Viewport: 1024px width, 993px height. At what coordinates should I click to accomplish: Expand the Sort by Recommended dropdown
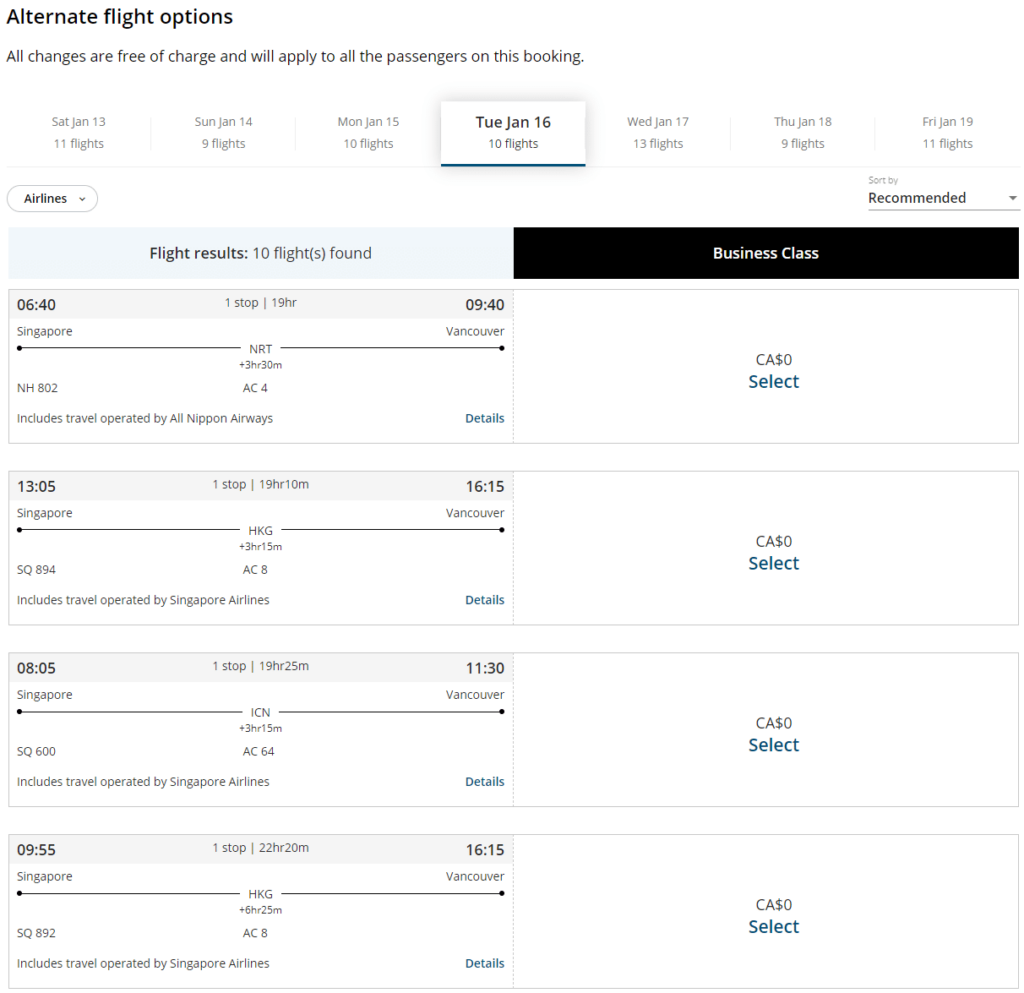pyautogui.click(x=940, y=197)
